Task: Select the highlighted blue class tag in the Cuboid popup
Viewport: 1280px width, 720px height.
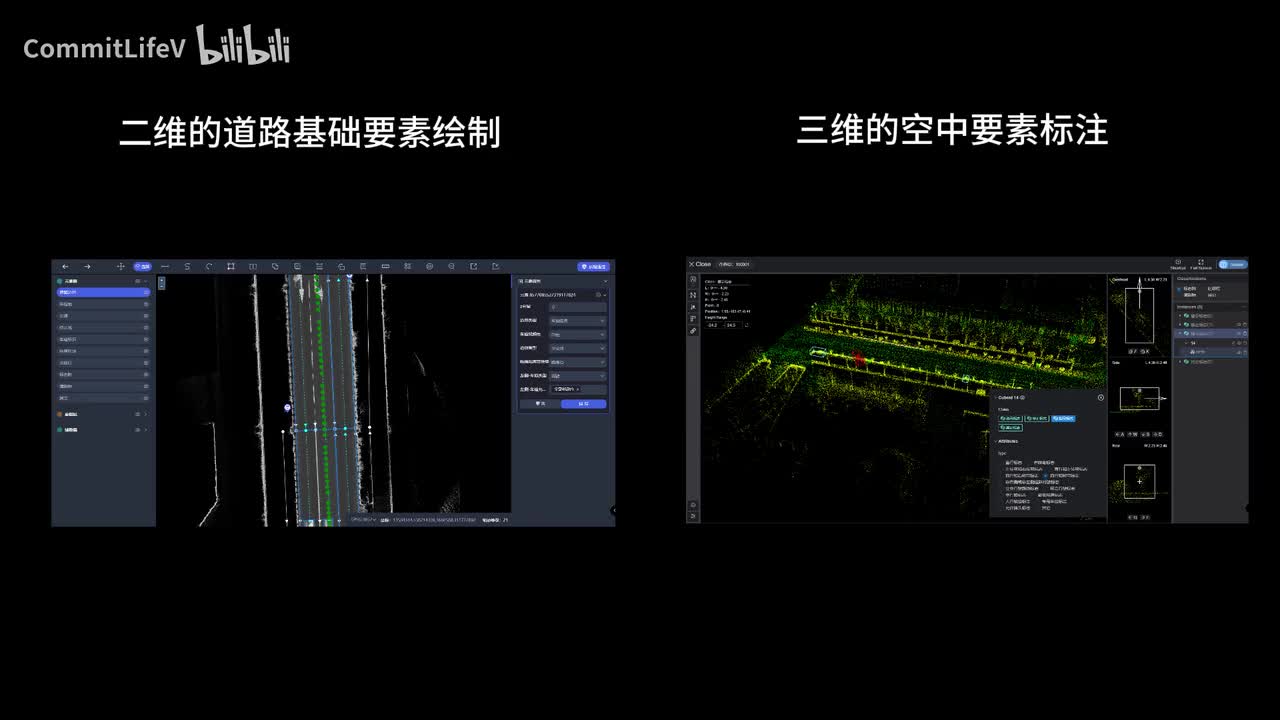Action: 1063,418
